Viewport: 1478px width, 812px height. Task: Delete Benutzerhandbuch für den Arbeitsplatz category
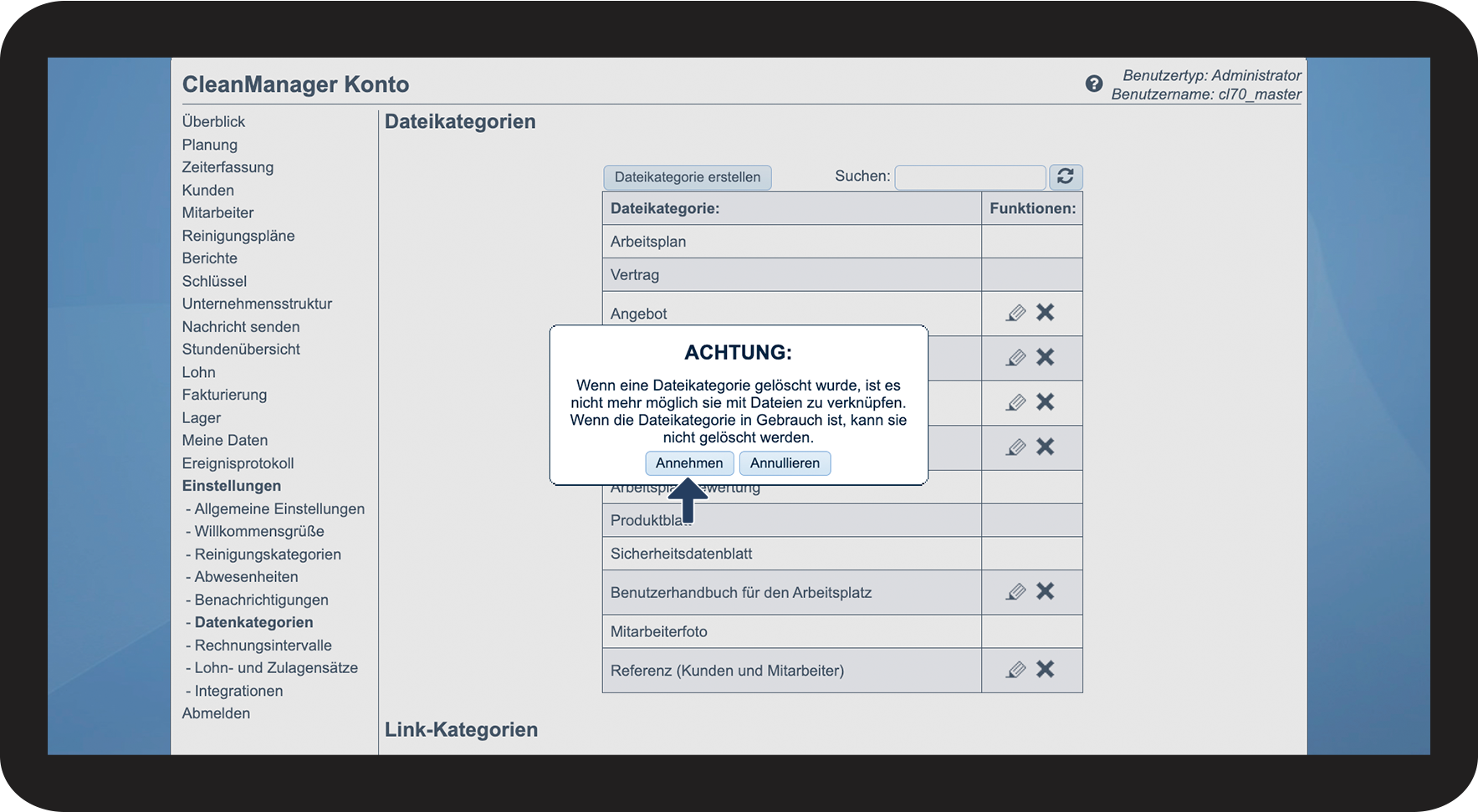pos(1045,591)
